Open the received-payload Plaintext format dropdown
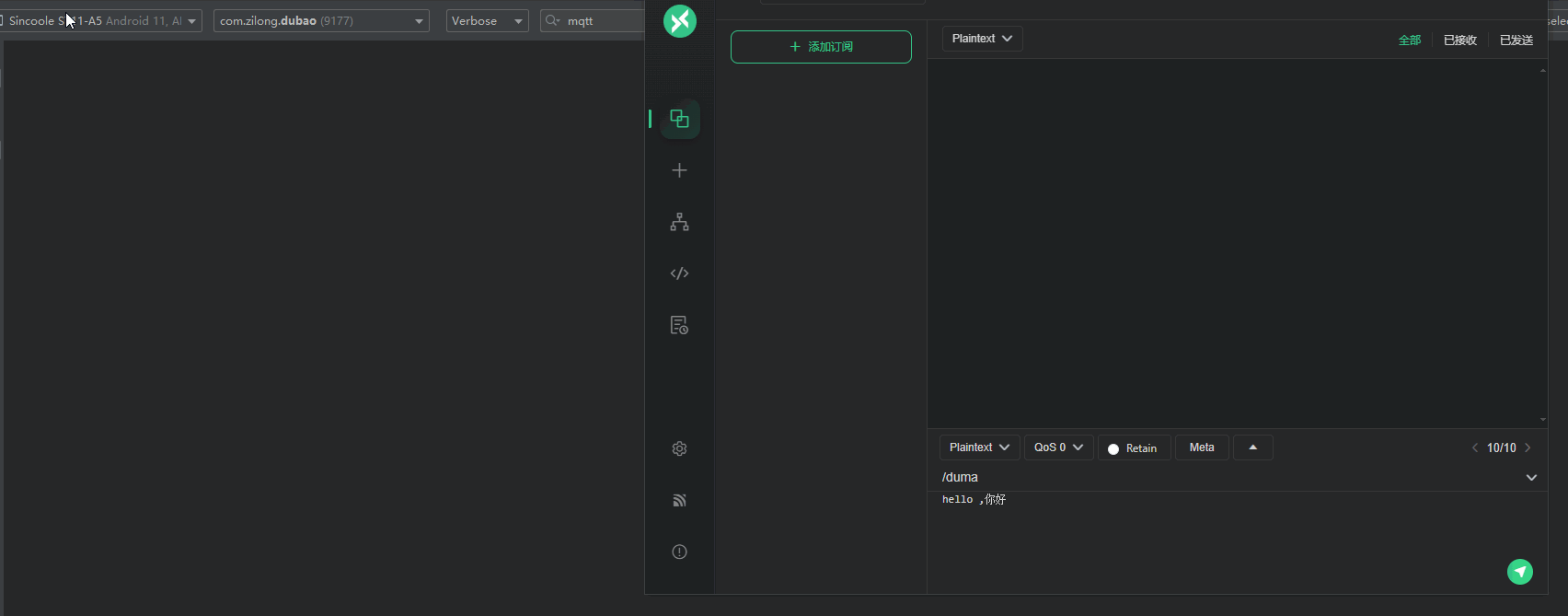The height and width of the screenshot is (616, 1568). [x=982, y=39]
